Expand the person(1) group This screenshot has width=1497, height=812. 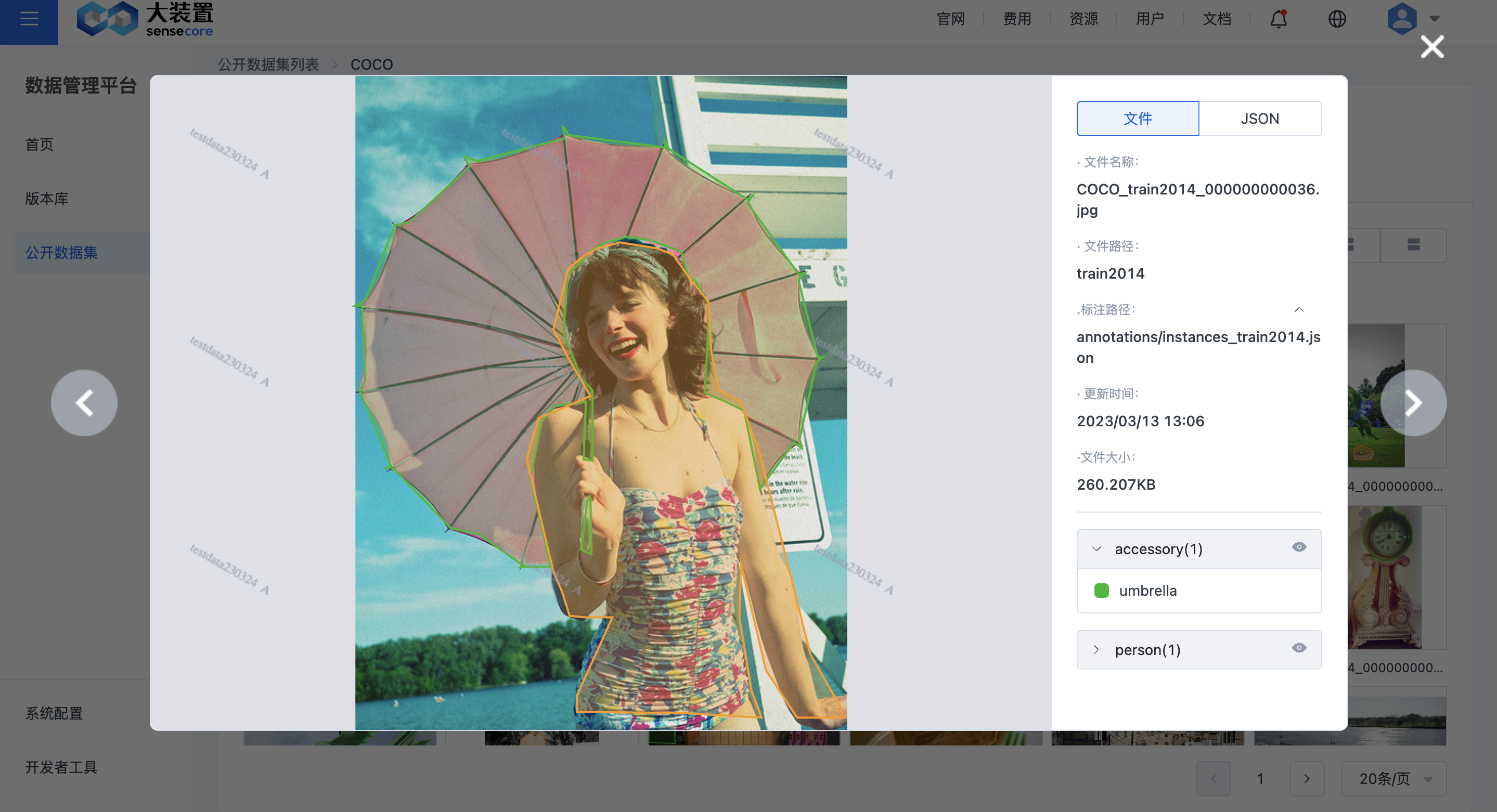click(x=1096, y=650)
